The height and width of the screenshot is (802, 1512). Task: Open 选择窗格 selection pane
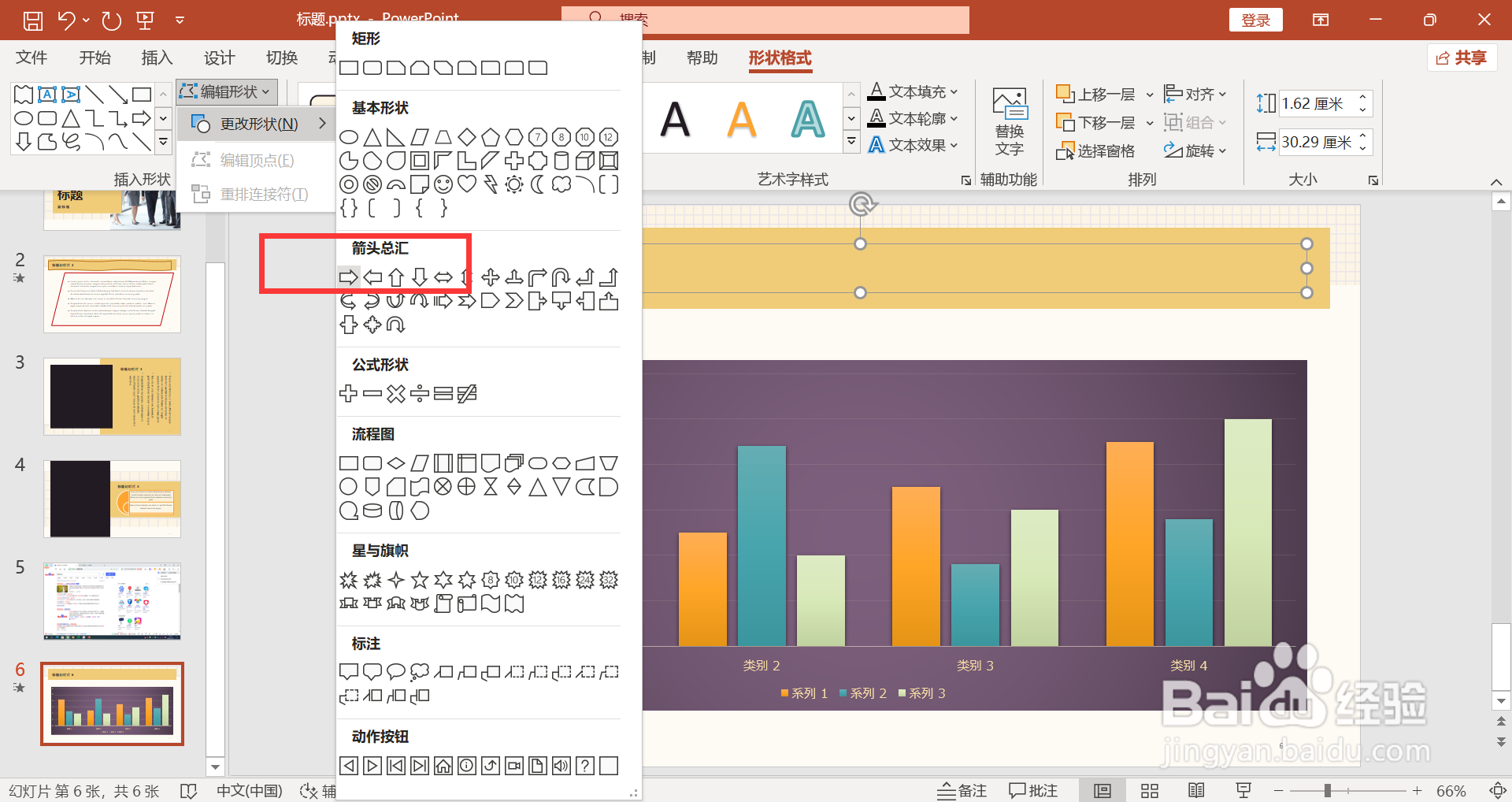[x=1095, y=150]
